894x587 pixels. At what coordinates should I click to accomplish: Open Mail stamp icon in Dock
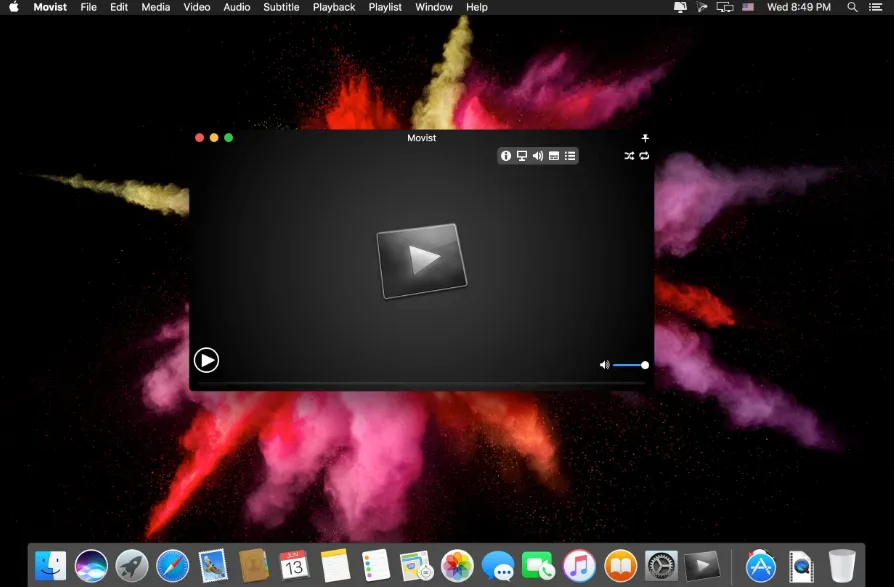pyautogui.click(x=213, y=565)
